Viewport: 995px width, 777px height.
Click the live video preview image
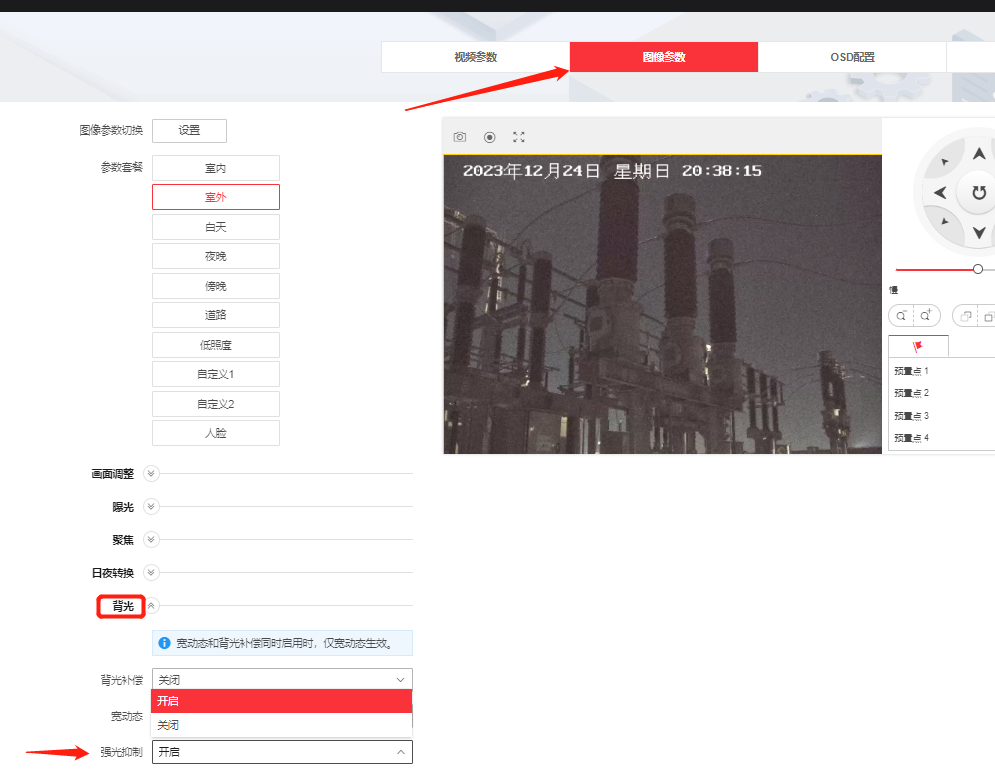(x=662, y=304)
